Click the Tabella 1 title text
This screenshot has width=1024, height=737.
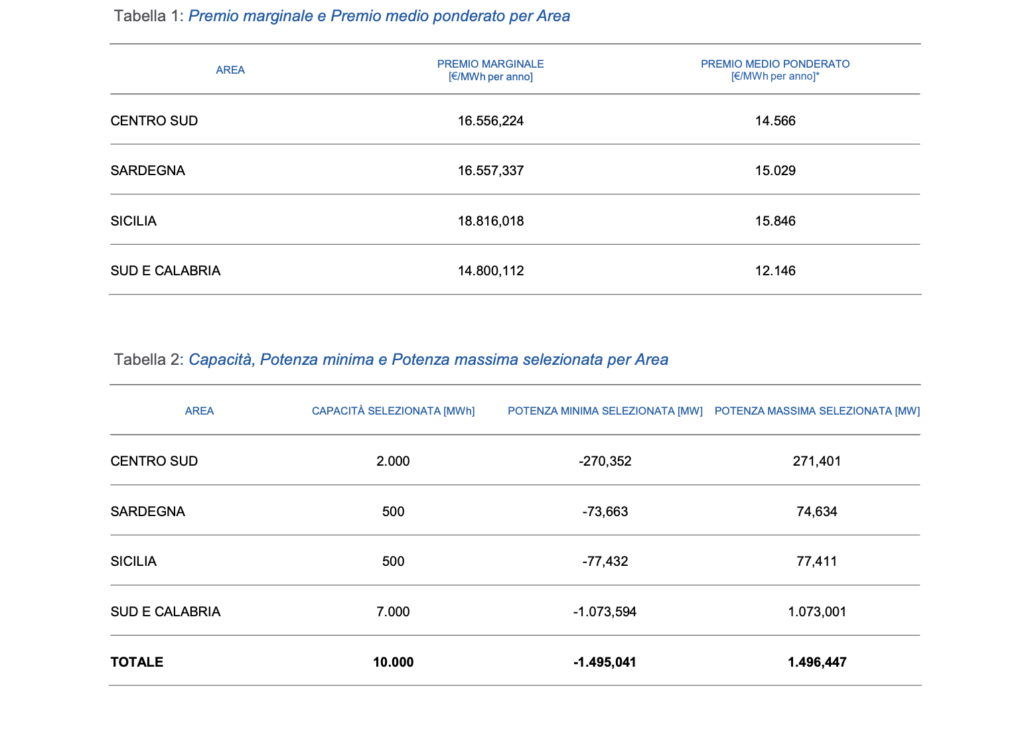(342, 16)
